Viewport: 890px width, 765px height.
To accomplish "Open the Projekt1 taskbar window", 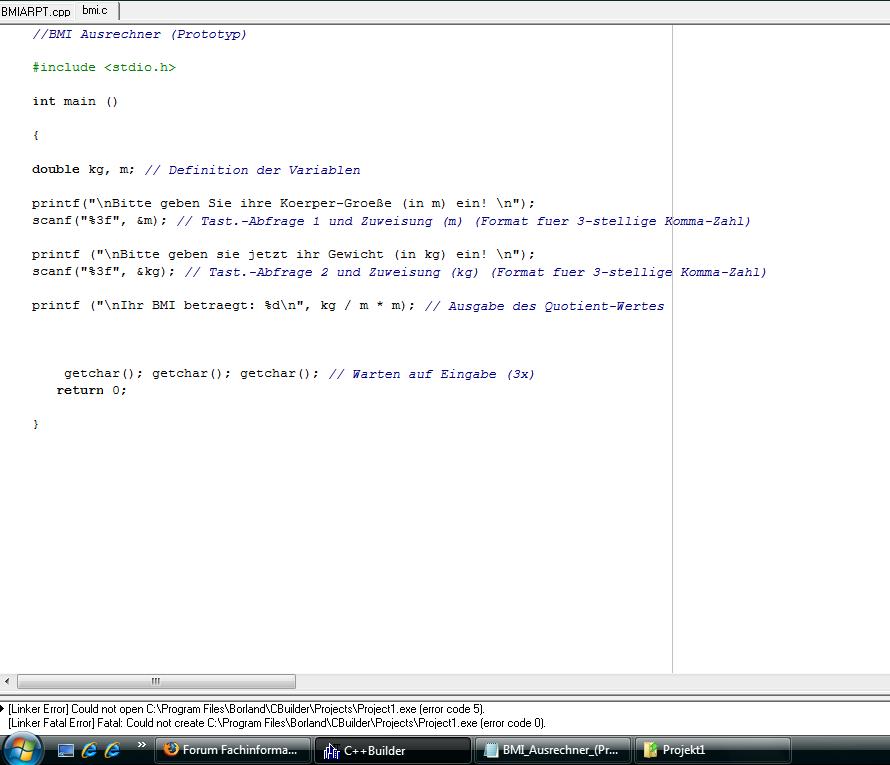I will point(712,750).
